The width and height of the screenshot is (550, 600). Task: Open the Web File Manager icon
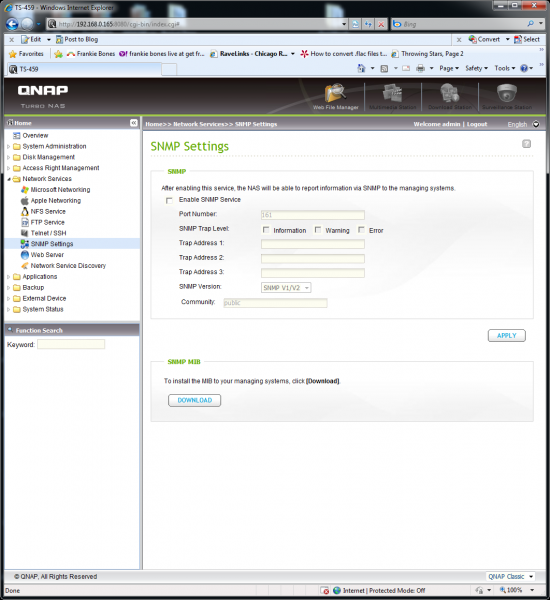point(335,97)
